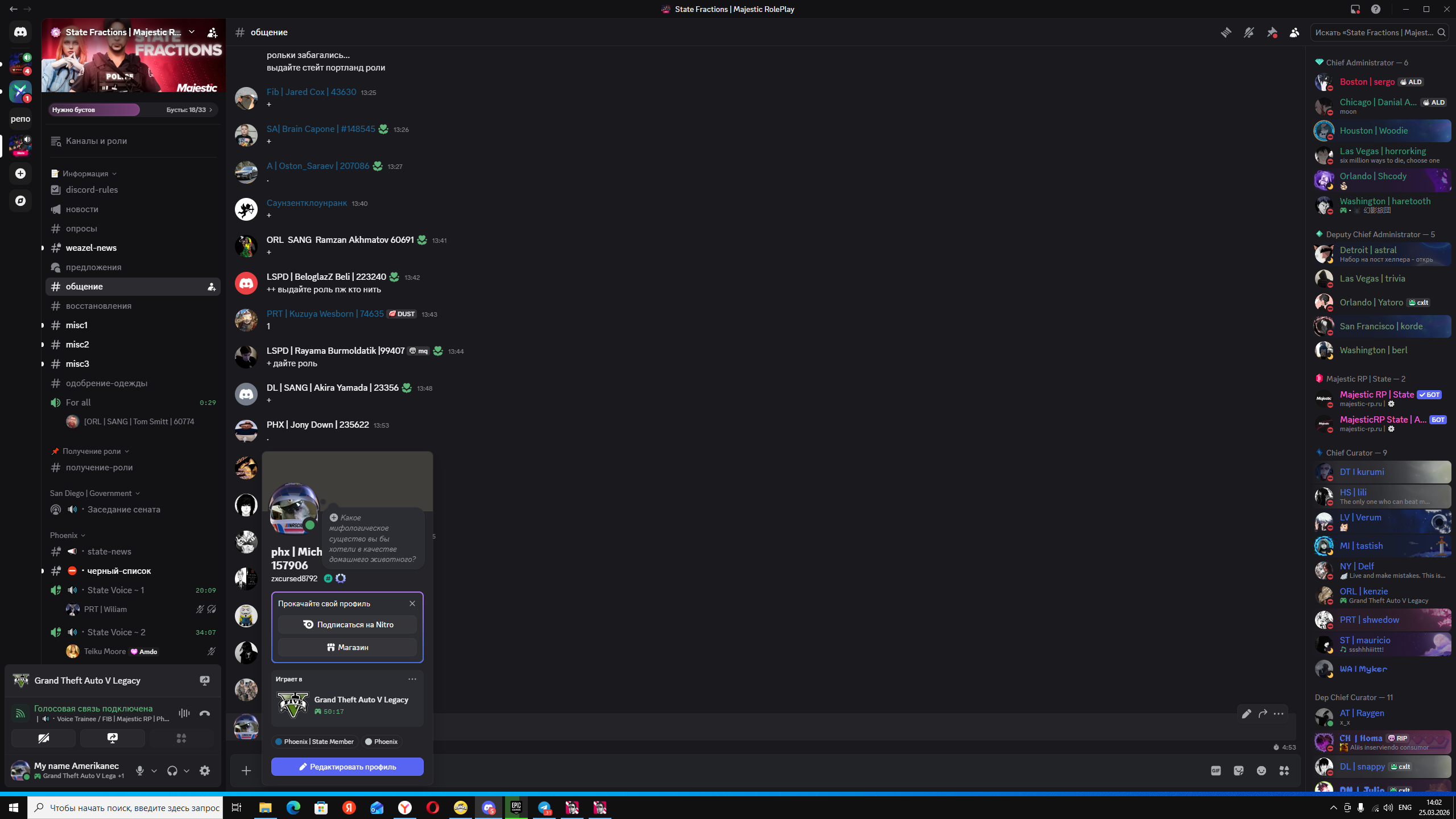Screen dimensions: 1456x819
Task: Open the misc1 text channel
Action: 77,325
